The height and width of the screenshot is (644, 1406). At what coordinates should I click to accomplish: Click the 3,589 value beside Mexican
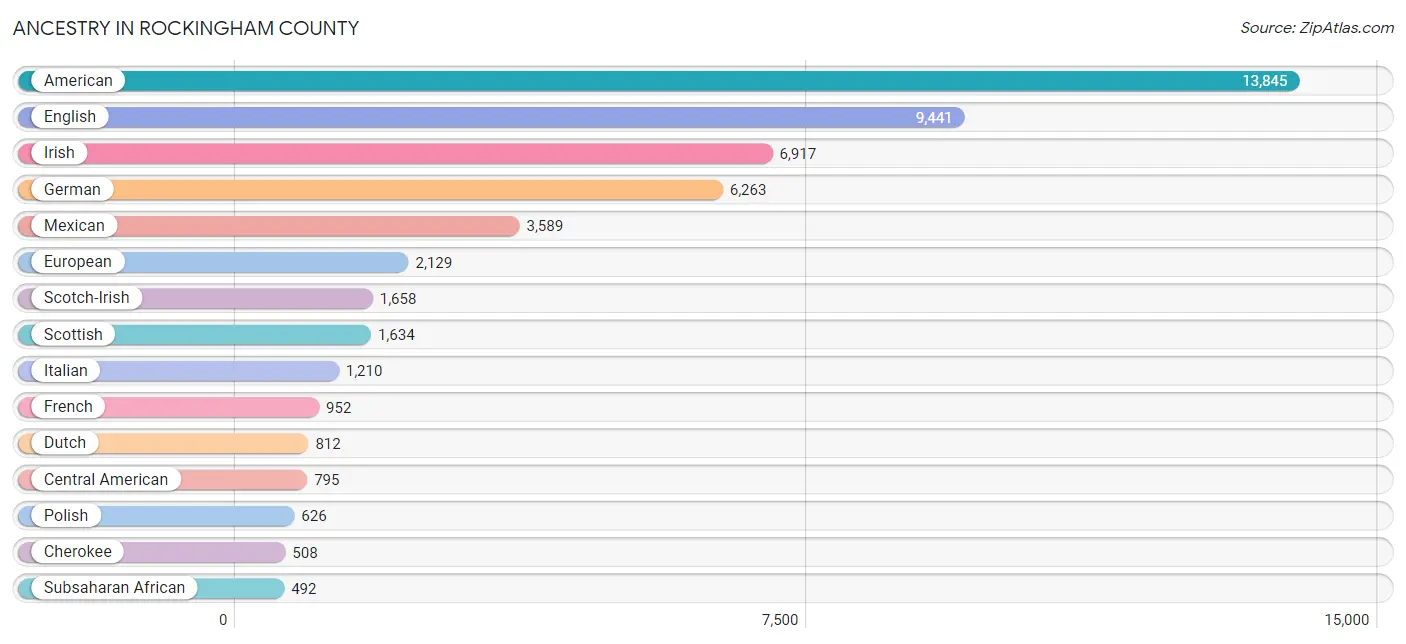(x=545, y=226)
